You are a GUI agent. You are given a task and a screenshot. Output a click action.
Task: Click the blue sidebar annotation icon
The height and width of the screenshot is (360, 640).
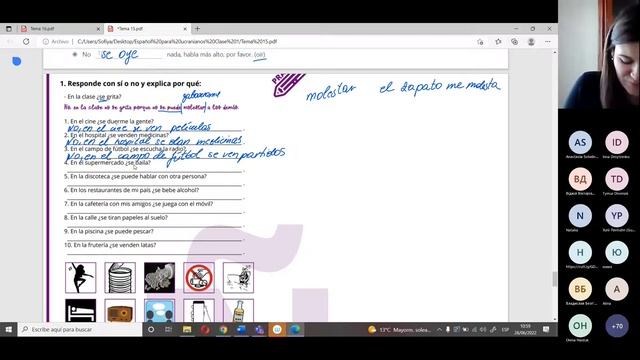17,61
